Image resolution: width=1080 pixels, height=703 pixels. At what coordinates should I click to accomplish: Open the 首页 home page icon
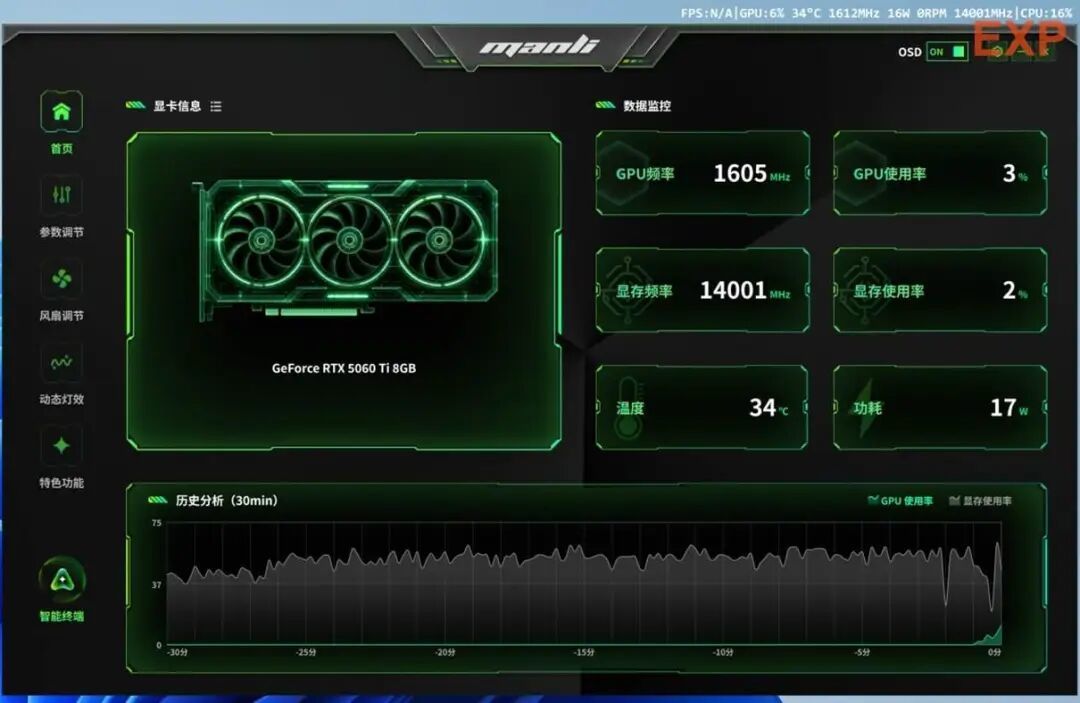[61, 112]
